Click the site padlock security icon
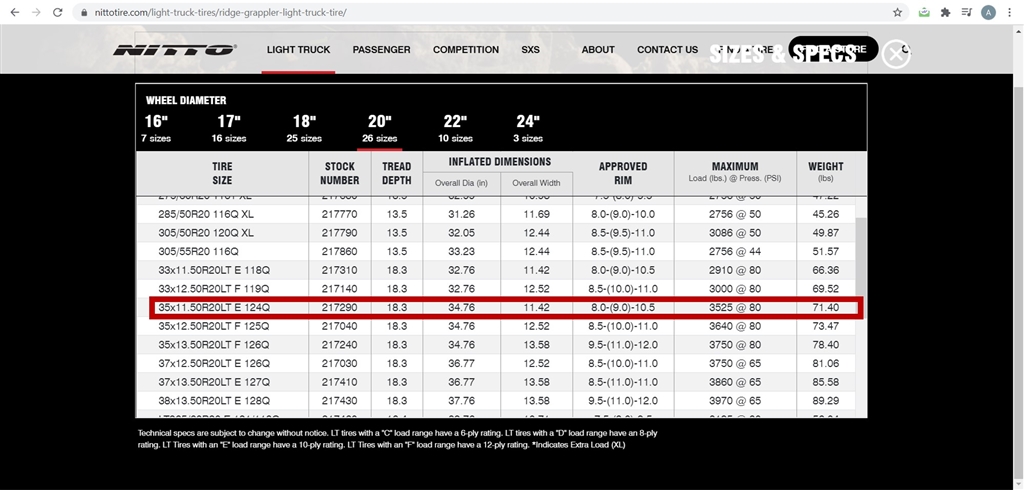The width and height of the screenshot is (1024, 490). [83, 12]
